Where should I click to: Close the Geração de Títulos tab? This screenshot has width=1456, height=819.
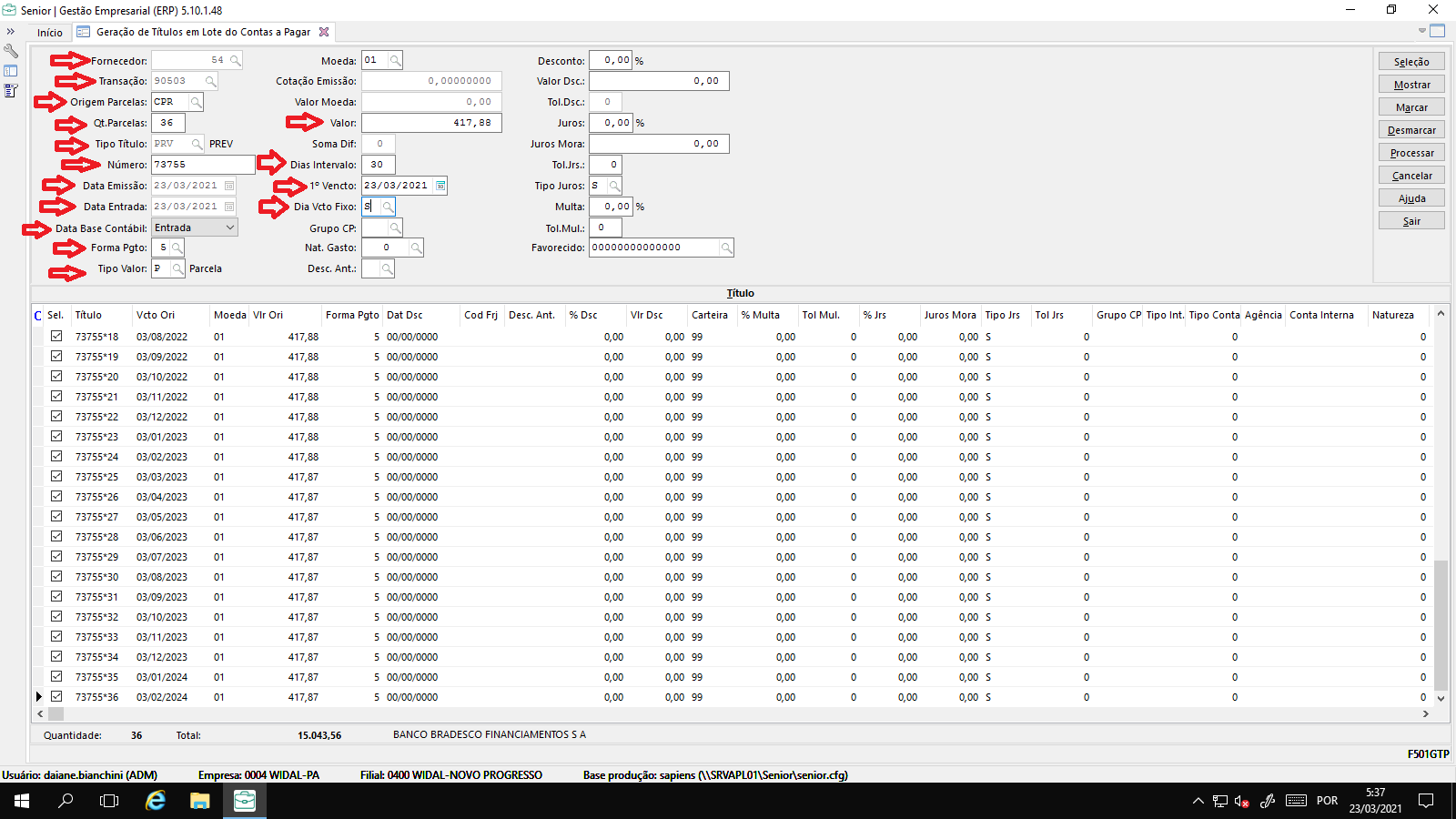[x=323, y=32]
